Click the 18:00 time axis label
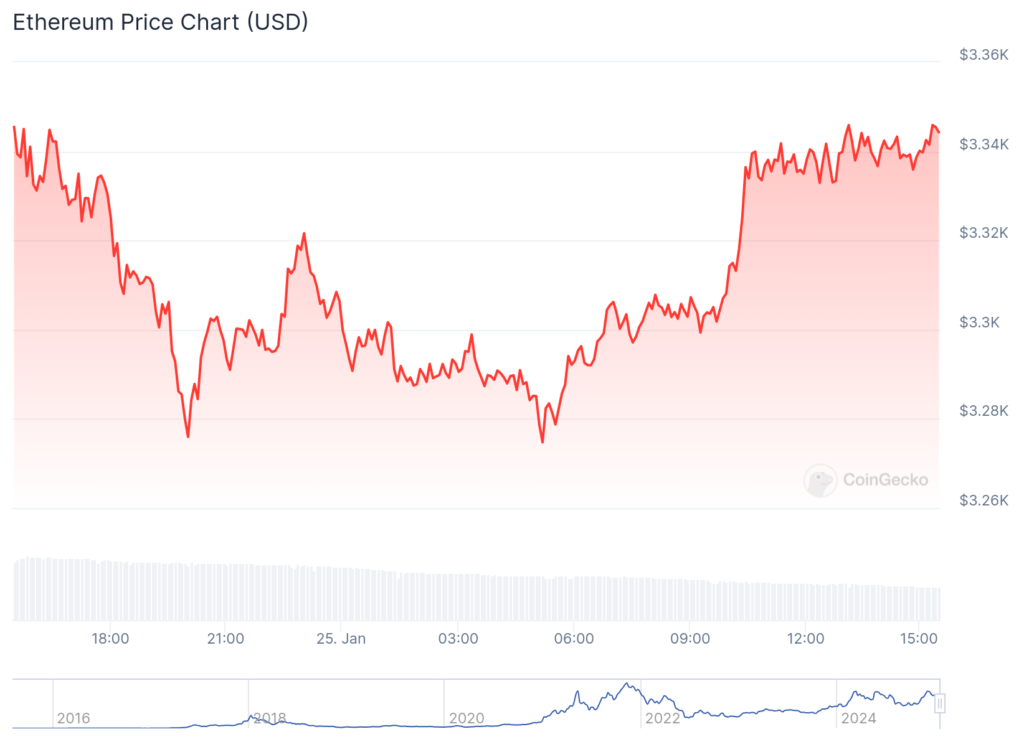 point(109,638)
